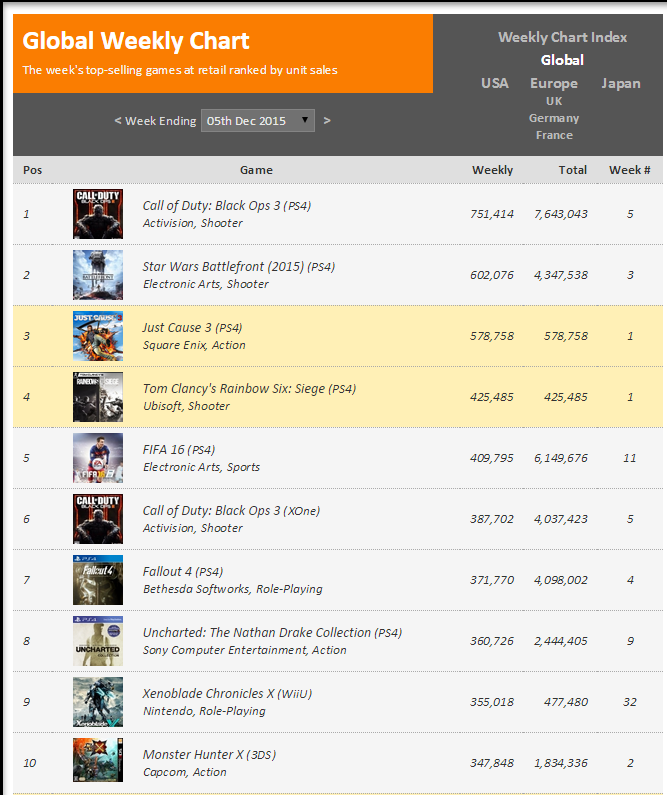Select the Europe chart link
The height and width of the screenshot is (795, 667).
[x=554, y=84]
